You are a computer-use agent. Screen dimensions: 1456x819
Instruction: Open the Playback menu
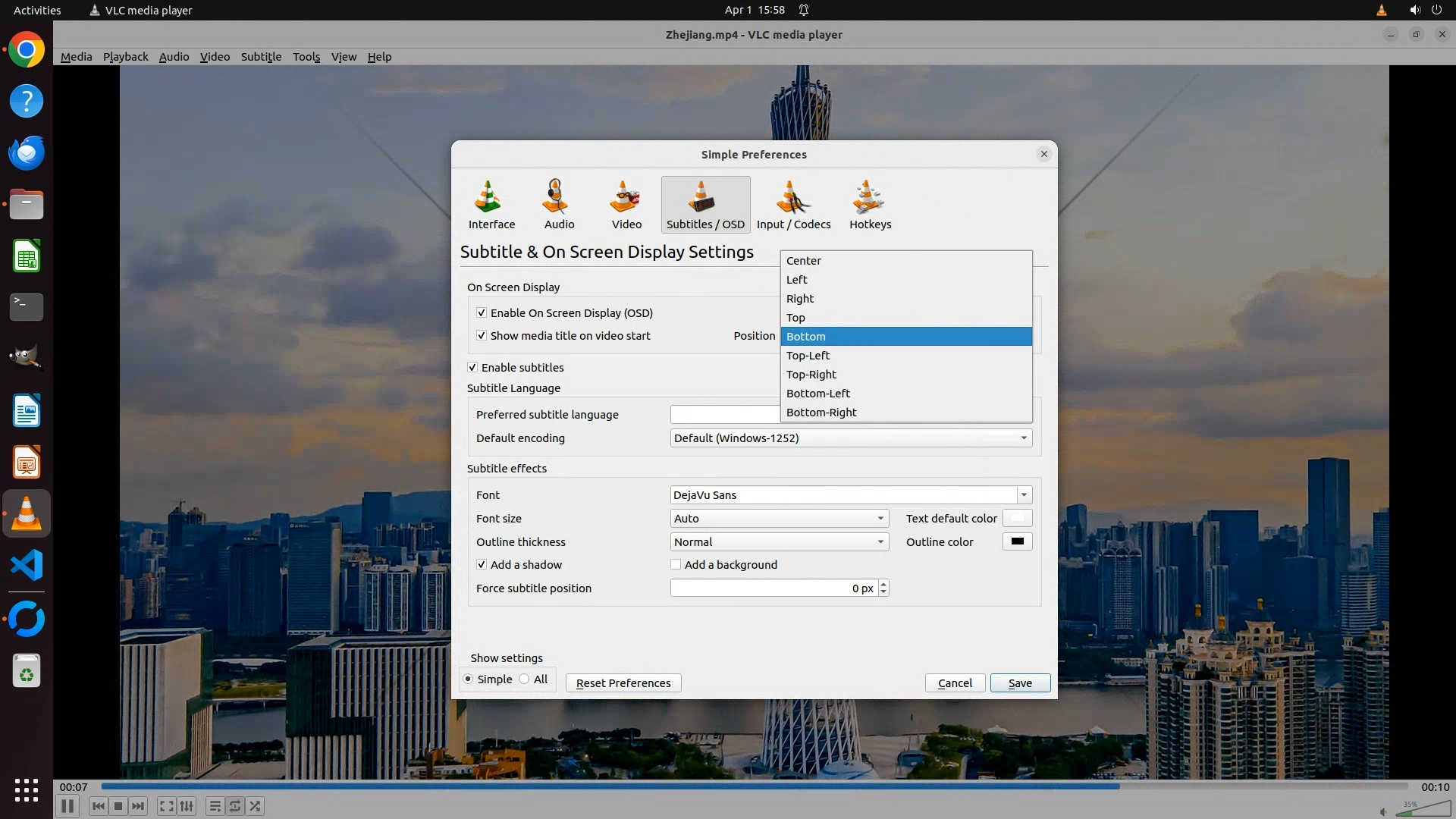(125, 57)
